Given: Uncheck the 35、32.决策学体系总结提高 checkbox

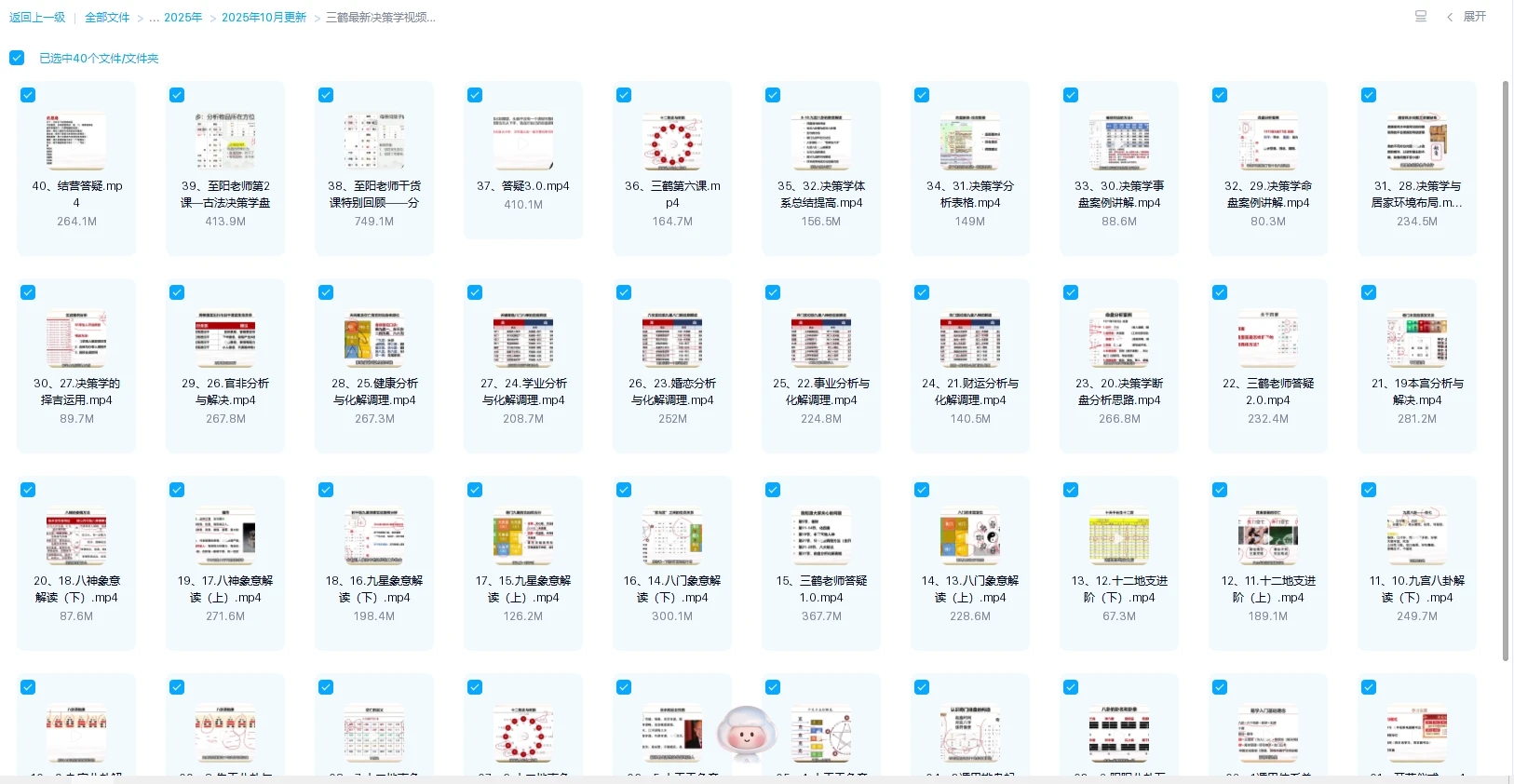Looking at the screenshot, I should click(773, 95).
